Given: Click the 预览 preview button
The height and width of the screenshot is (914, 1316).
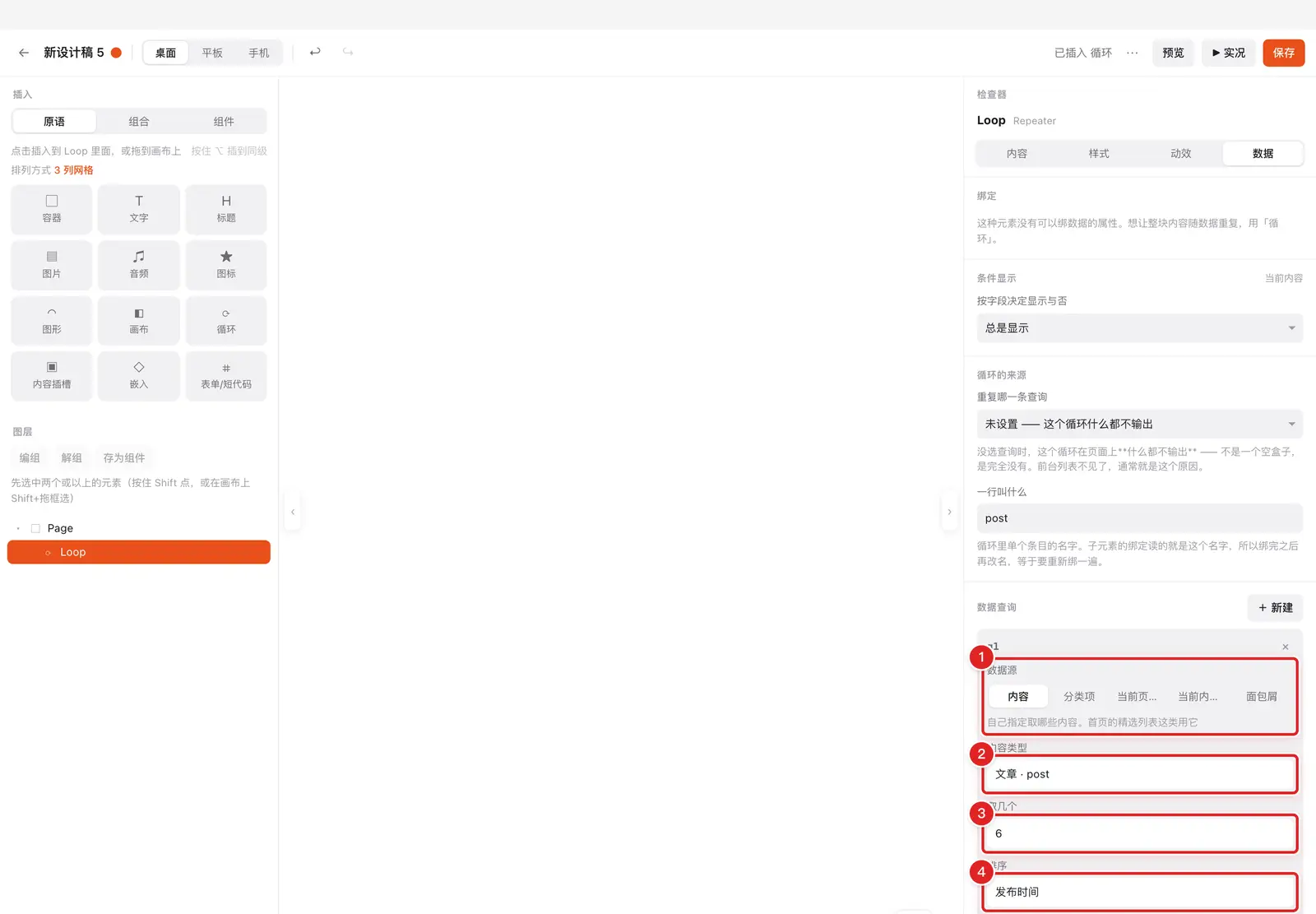Looking at the screenshot, I should [1174, 53].
